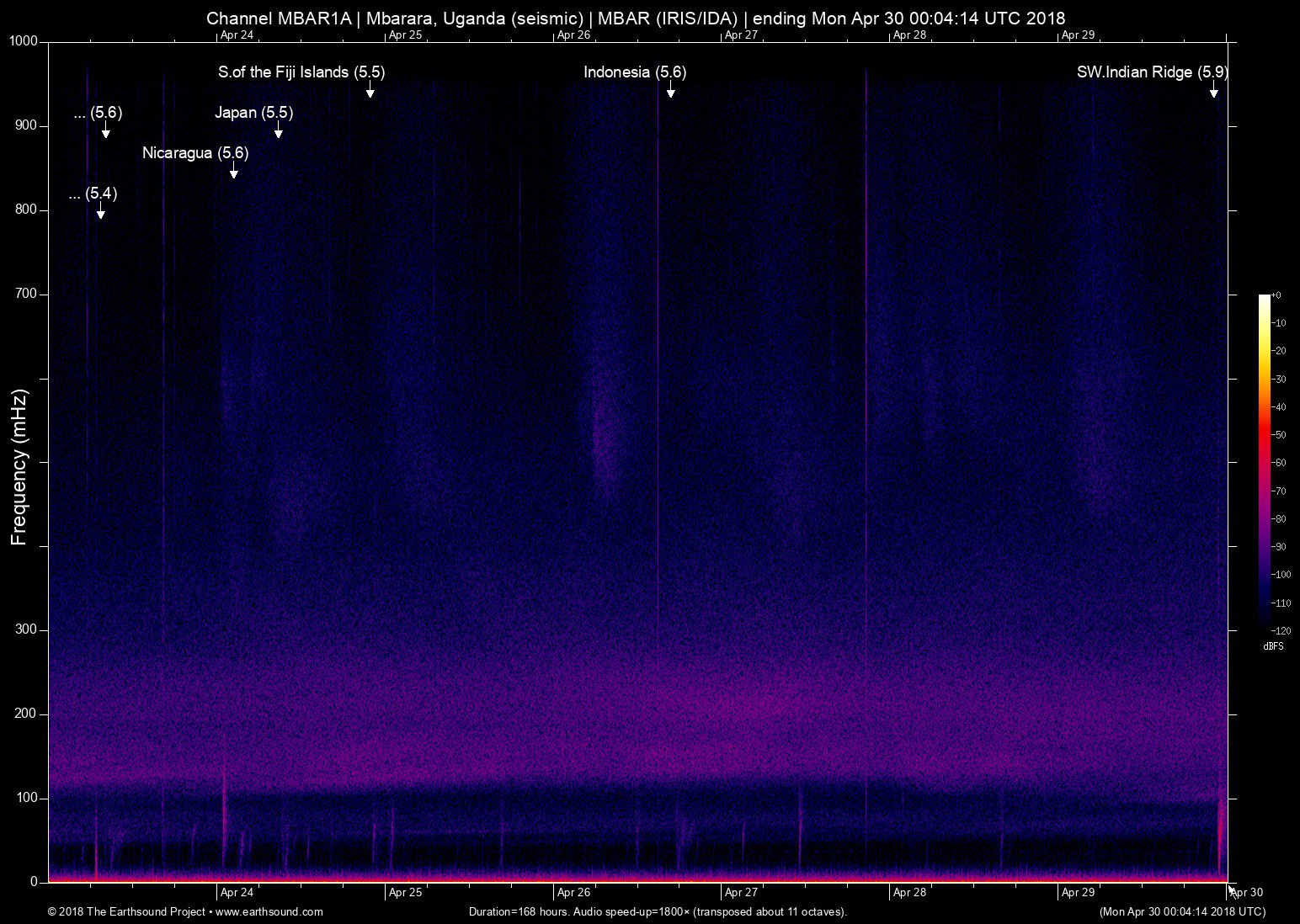Click the Apr 28 marker on the bottom axis

[909, 892]
